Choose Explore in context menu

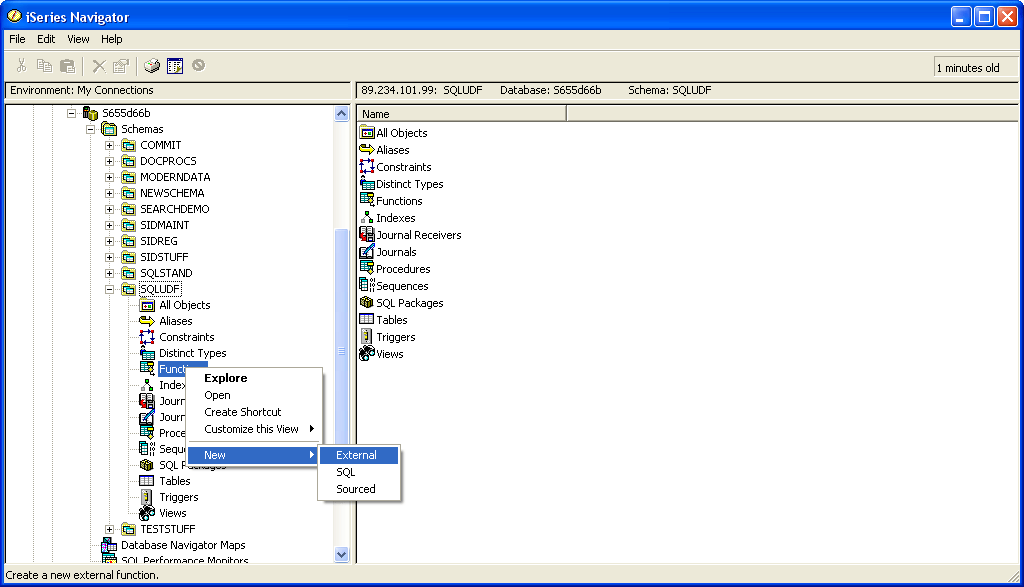pos(255,378)
